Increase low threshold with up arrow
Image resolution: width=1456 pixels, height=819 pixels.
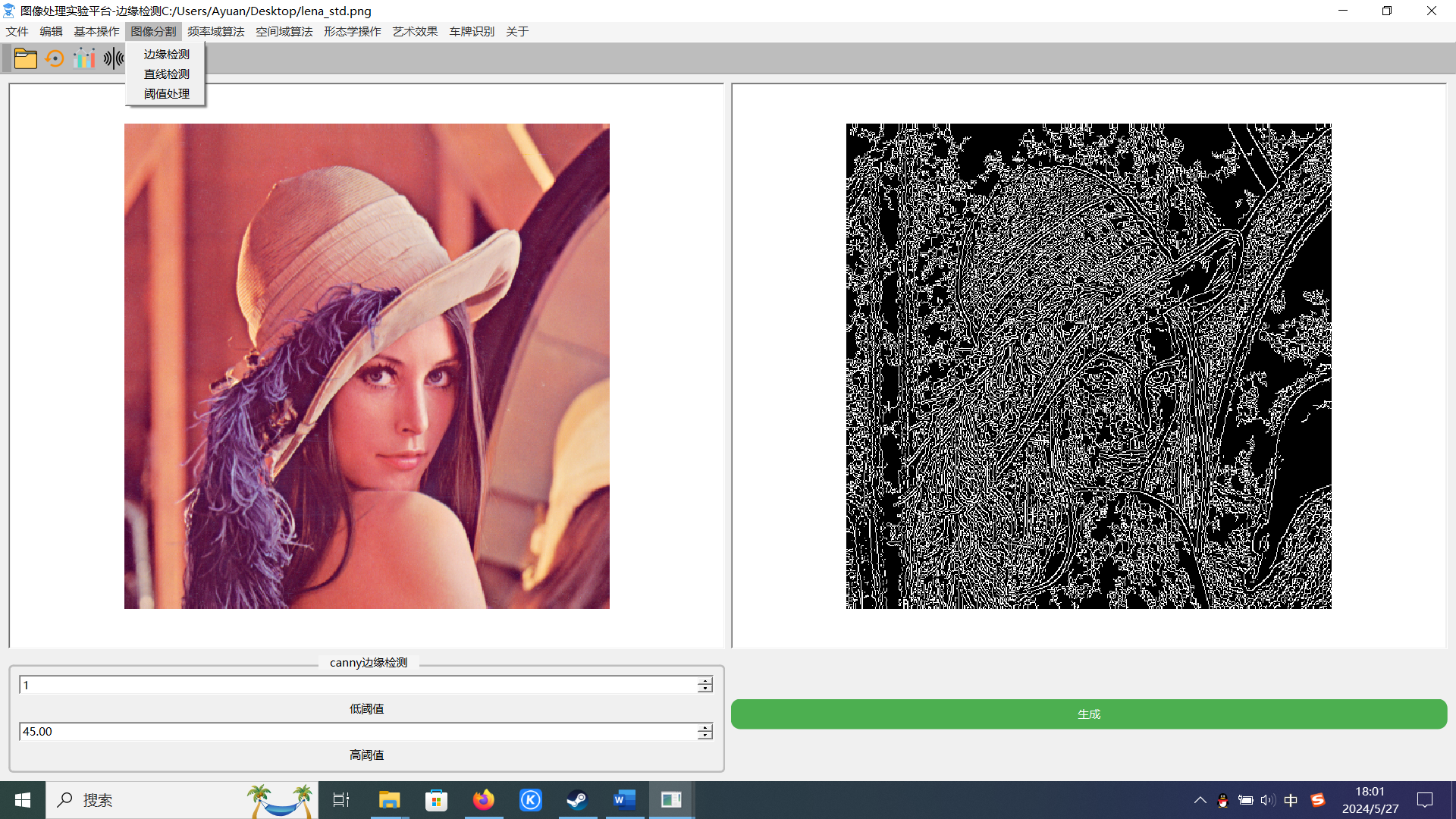point(705,681)
